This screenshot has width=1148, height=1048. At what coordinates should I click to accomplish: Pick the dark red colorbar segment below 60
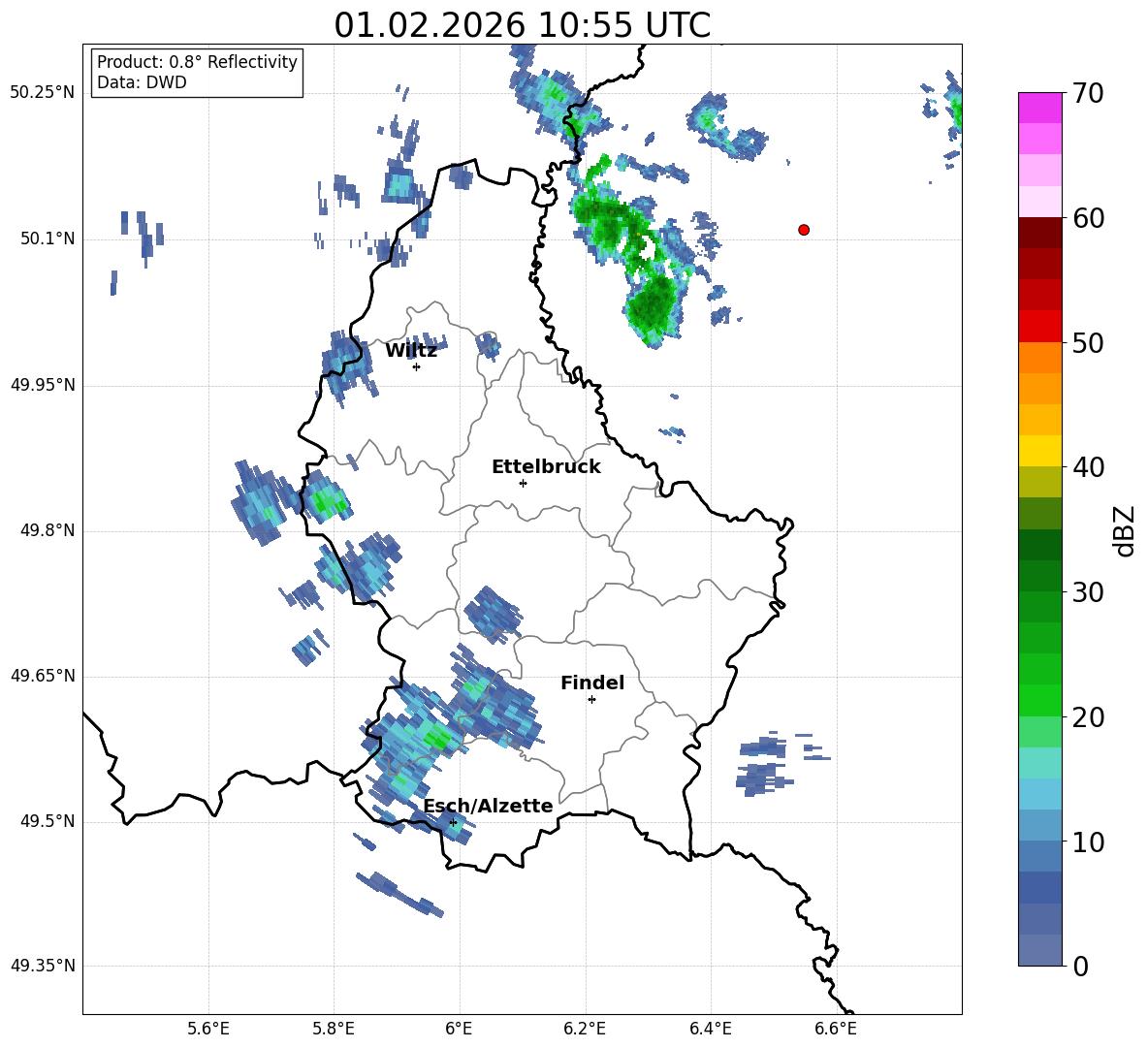point(1039,232)
